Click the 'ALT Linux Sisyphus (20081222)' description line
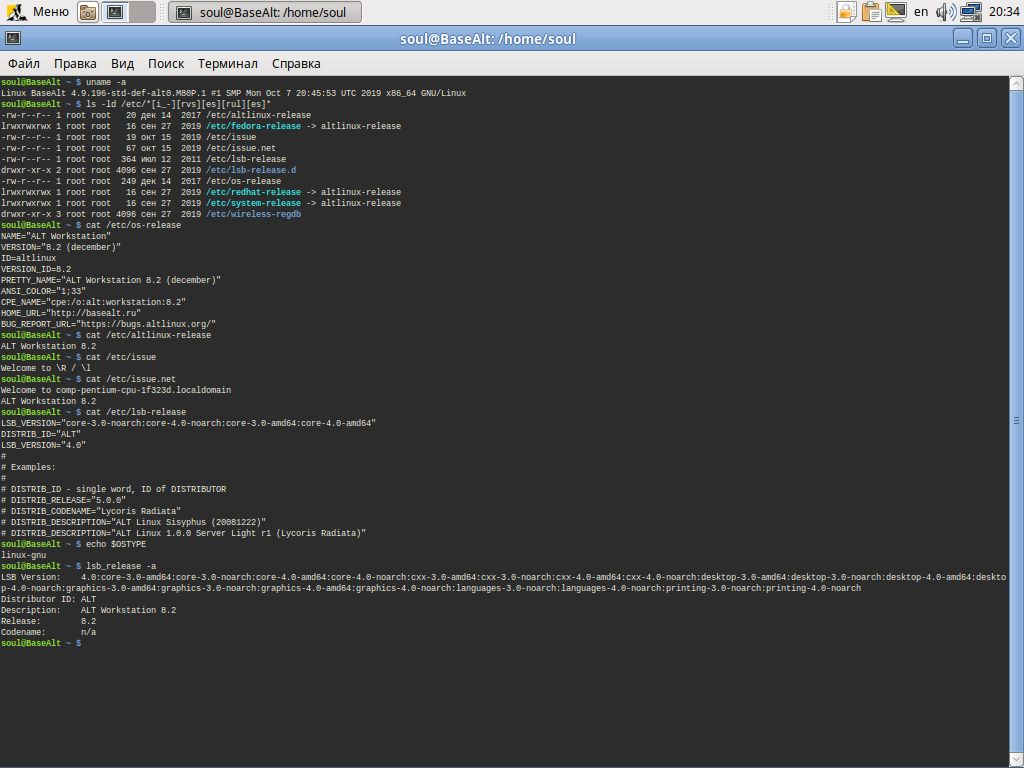Image resolution: width=1024 pixels, height=768 pixels. (x=133, y=522)
